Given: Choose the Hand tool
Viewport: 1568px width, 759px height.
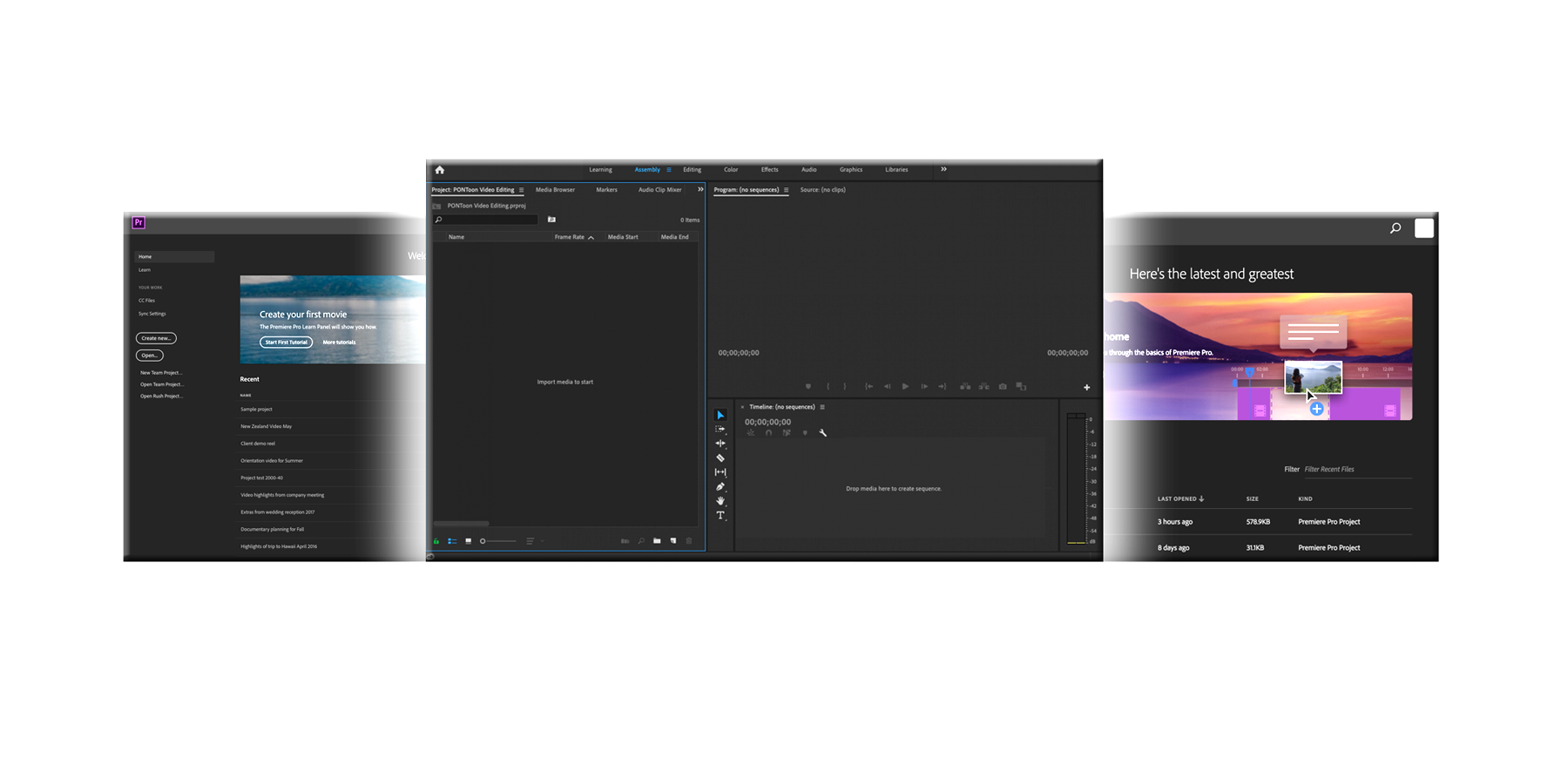Looking at the screenshot, I should click(x=720, y=501).
